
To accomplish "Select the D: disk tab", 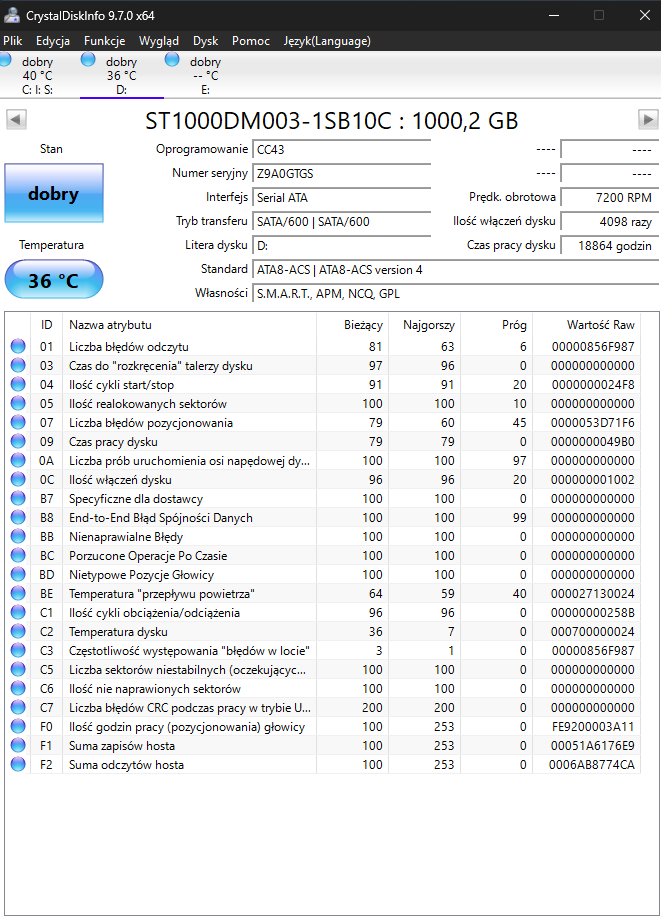I will (x=122, y=75).
